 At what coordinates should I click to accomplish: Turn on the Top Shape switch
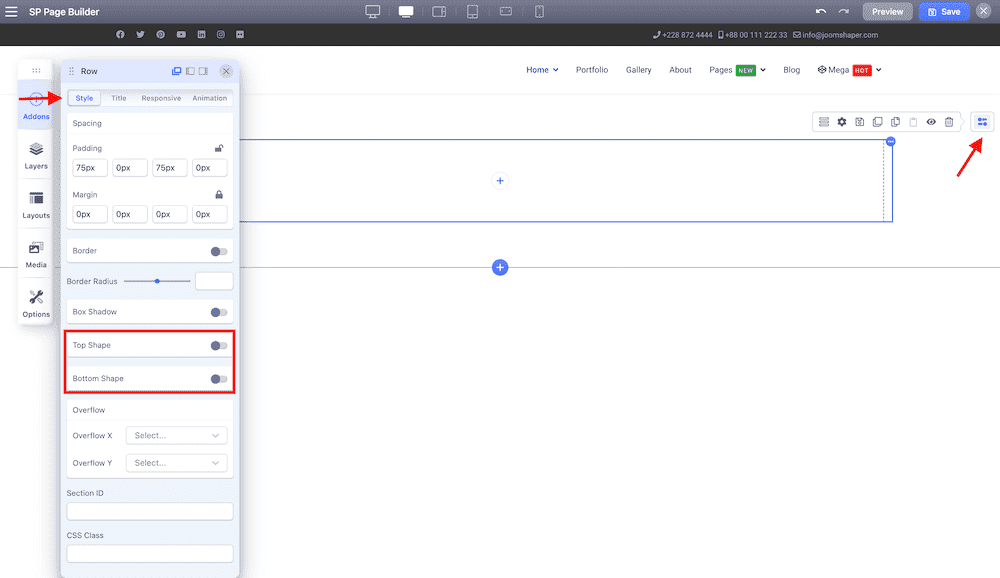tap(219, 346)
